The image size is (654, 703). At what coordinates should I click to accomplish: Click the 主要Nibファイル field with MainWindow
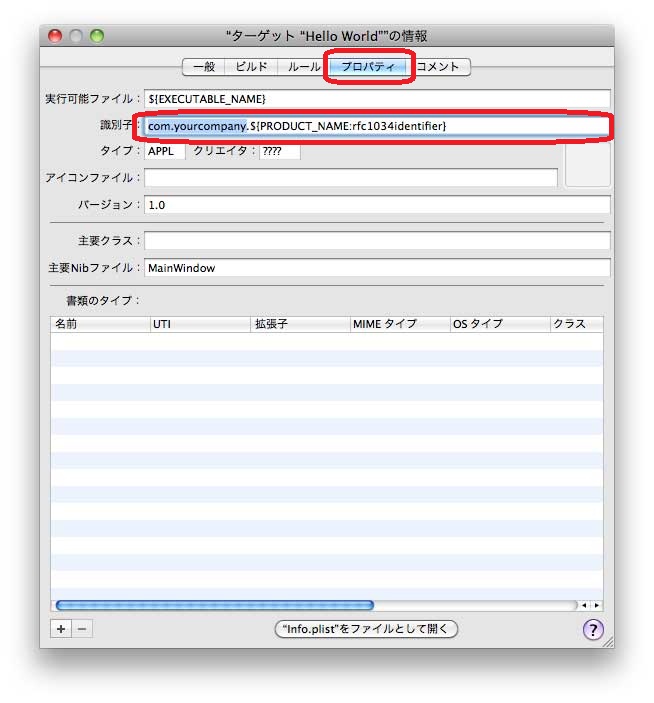[x=376, y=268]
